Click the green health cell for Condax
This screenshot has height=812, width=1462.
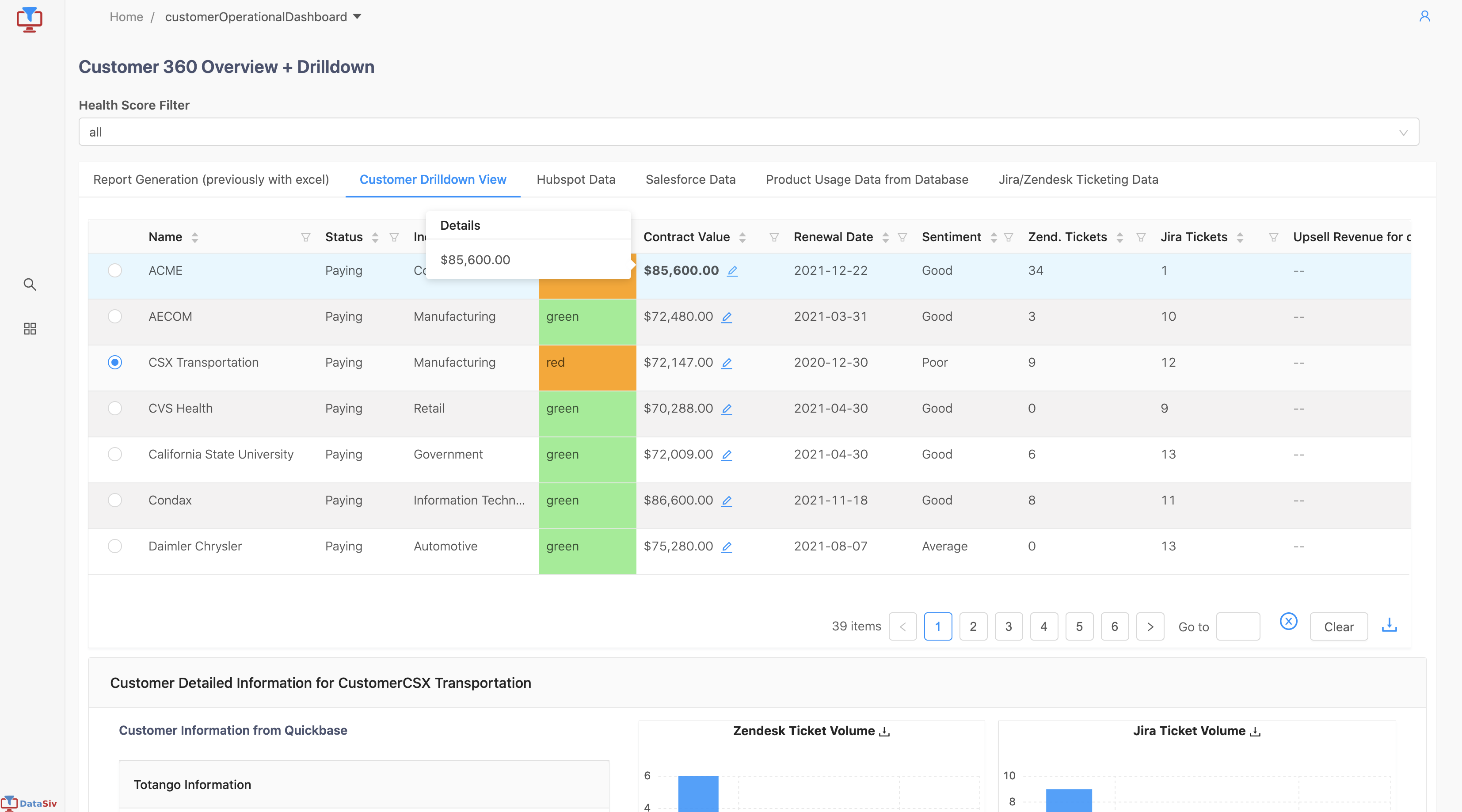pyautogui.click(x=587, y=505)
